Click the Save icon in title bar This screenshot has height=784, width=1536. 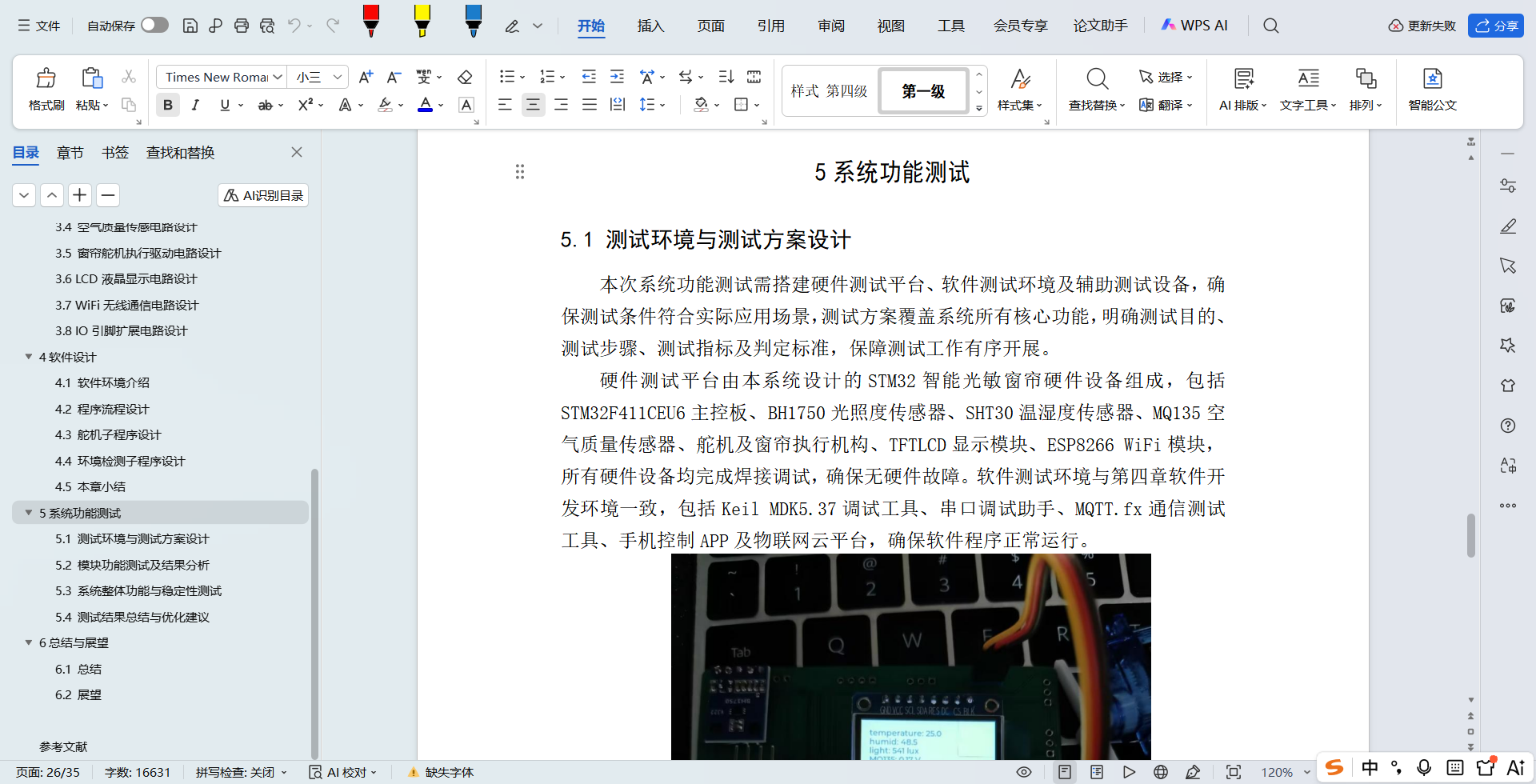(190, 26)
